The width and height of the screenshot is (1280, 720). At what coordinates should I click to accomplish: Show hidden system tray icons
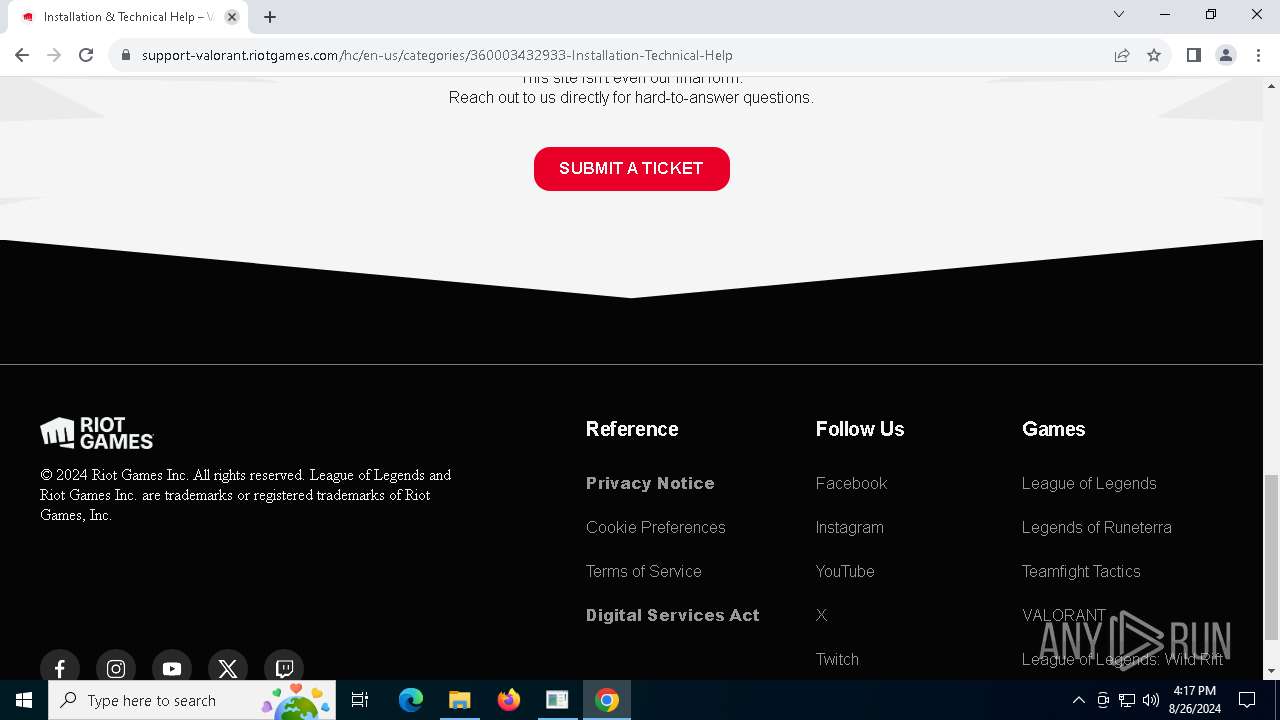pyautogui.click(x=1078, y=700)
